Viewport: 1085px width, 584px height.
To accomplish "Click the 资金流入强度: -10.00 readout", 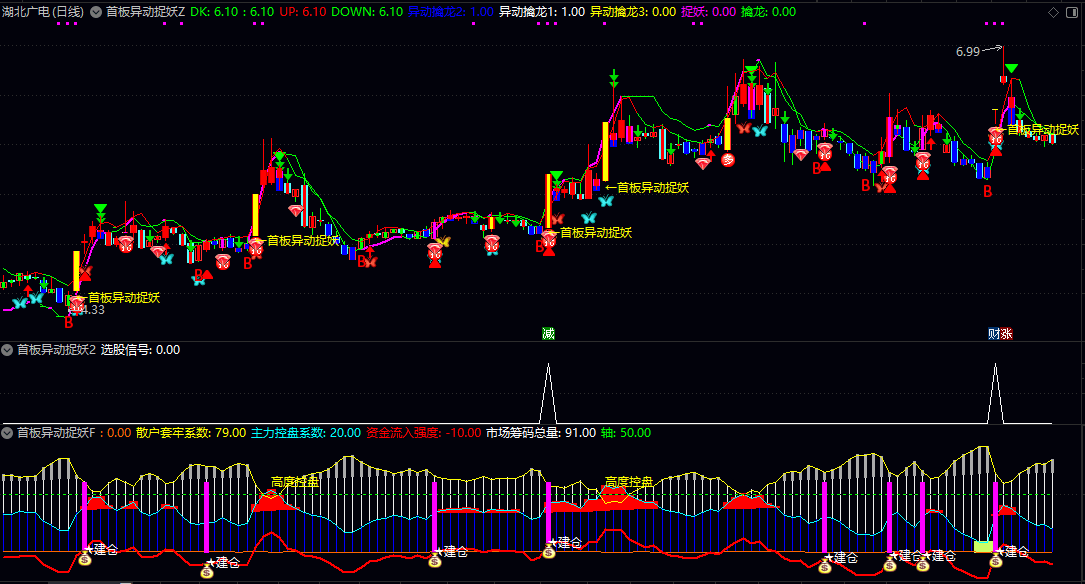I will point(423,433).
